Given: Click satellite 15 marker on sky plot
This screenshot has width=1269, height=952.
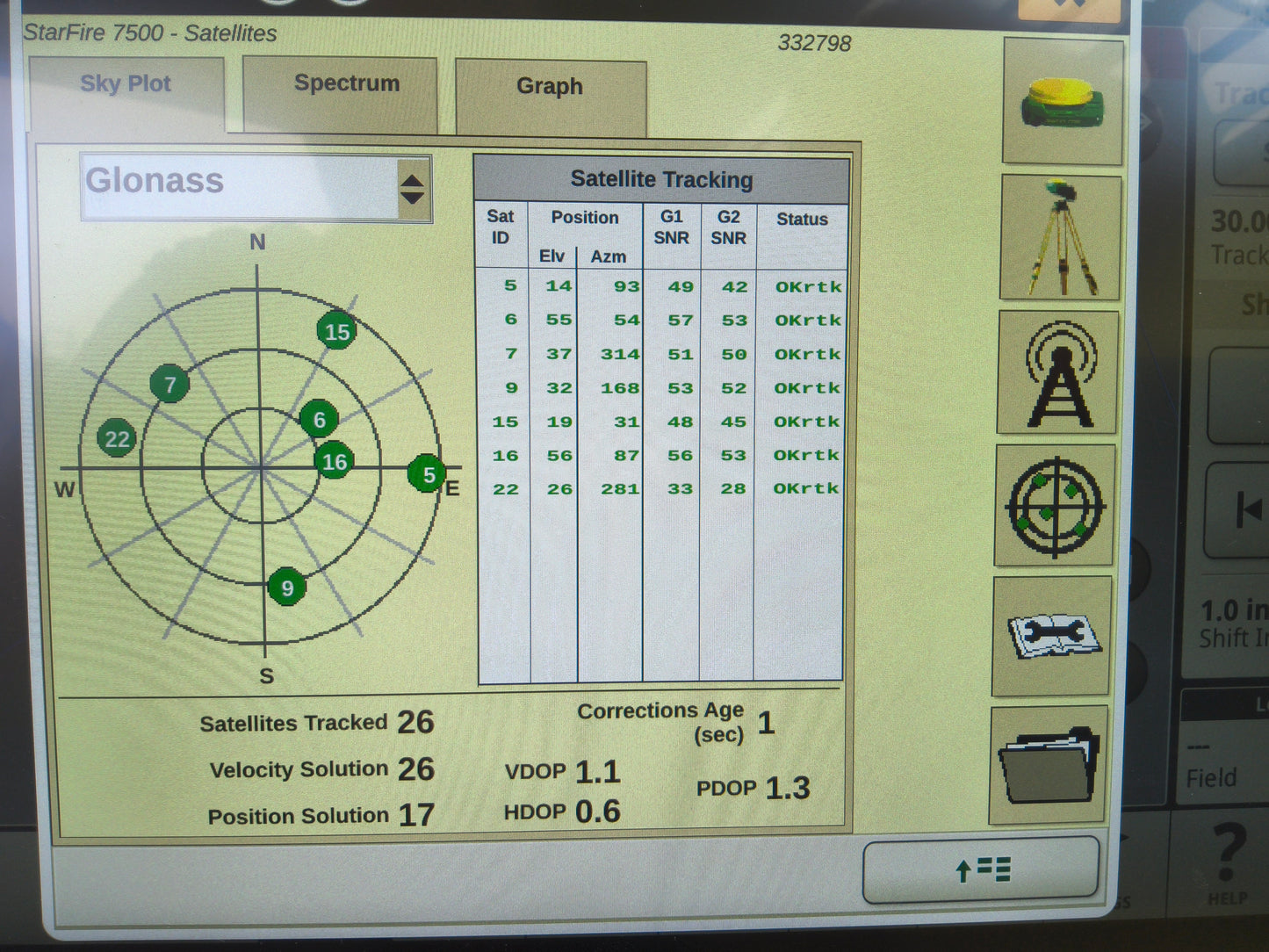Looking at the screenshot, I should coord(337,331).
